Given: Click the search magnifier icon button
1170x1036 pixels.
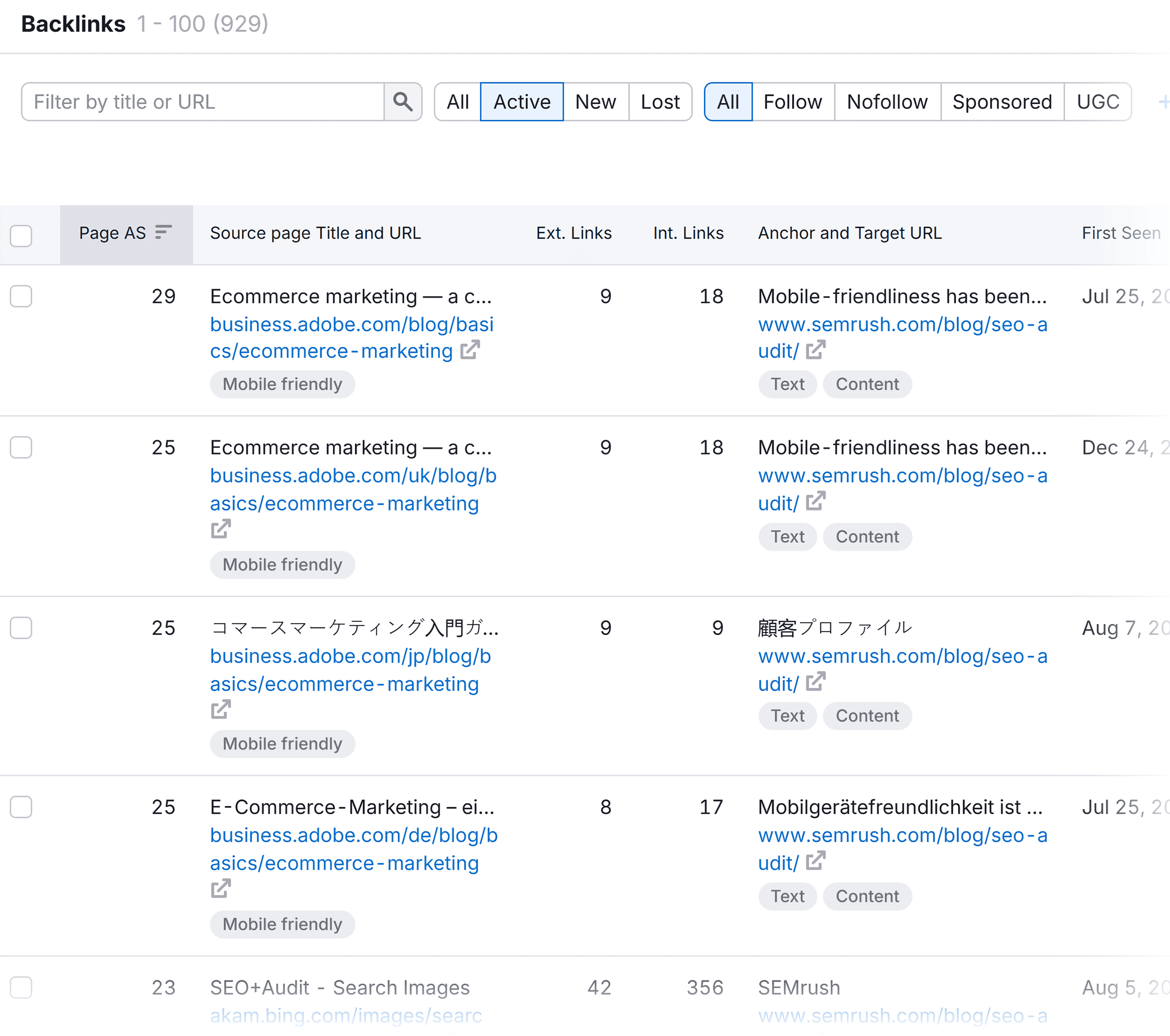Looking at the screenshot, I should (403, 102).
